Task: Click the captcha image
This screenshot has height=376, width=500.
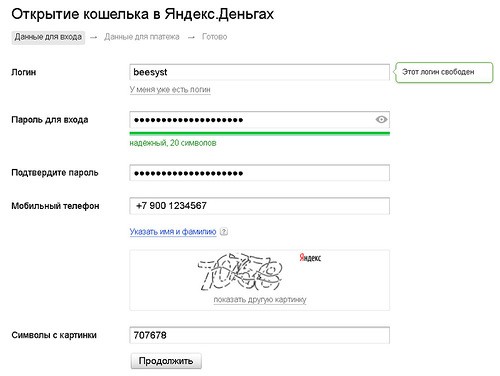Action: point(240,271)
